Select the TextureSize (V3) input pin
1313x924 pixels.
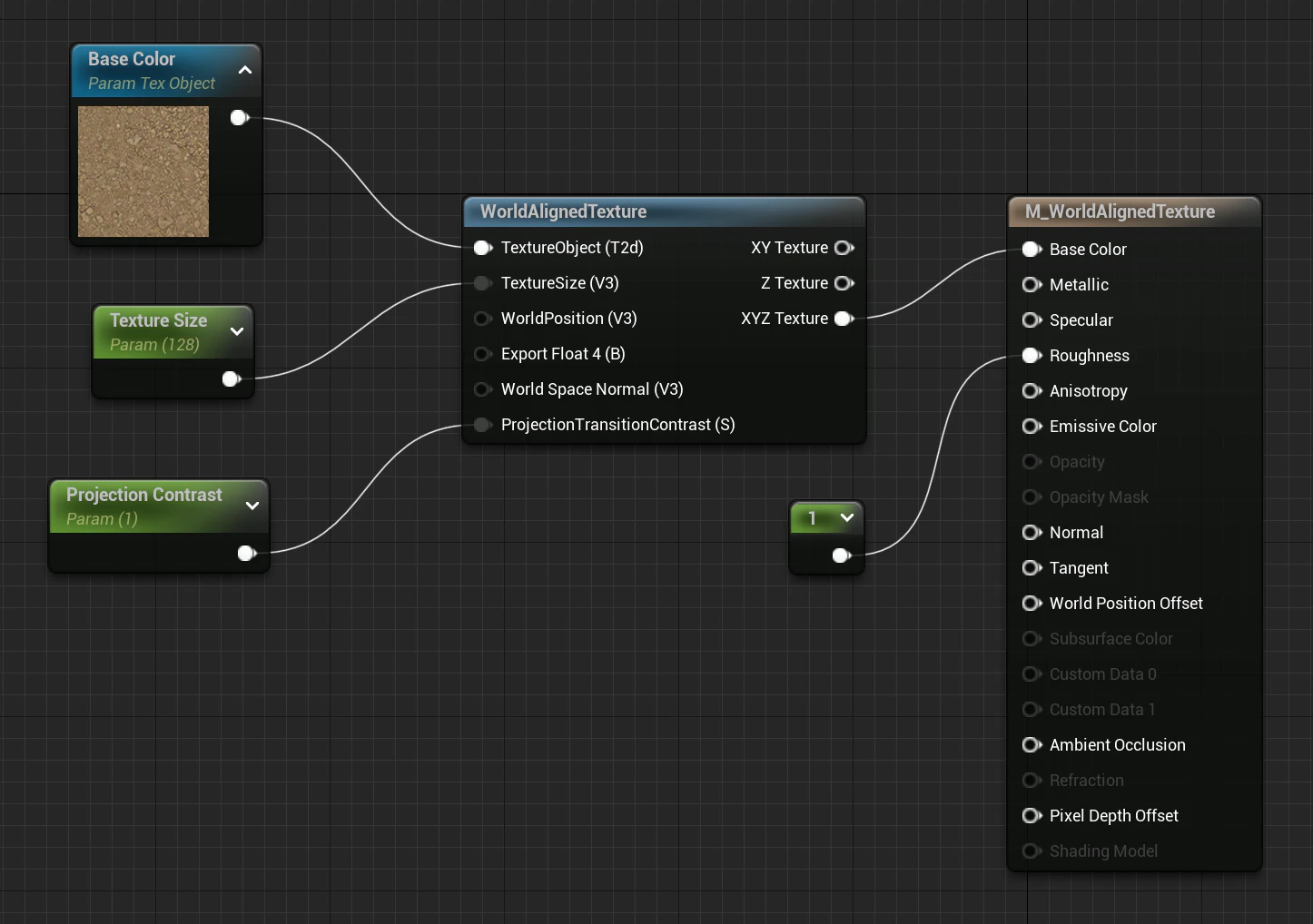click(483, 283)
